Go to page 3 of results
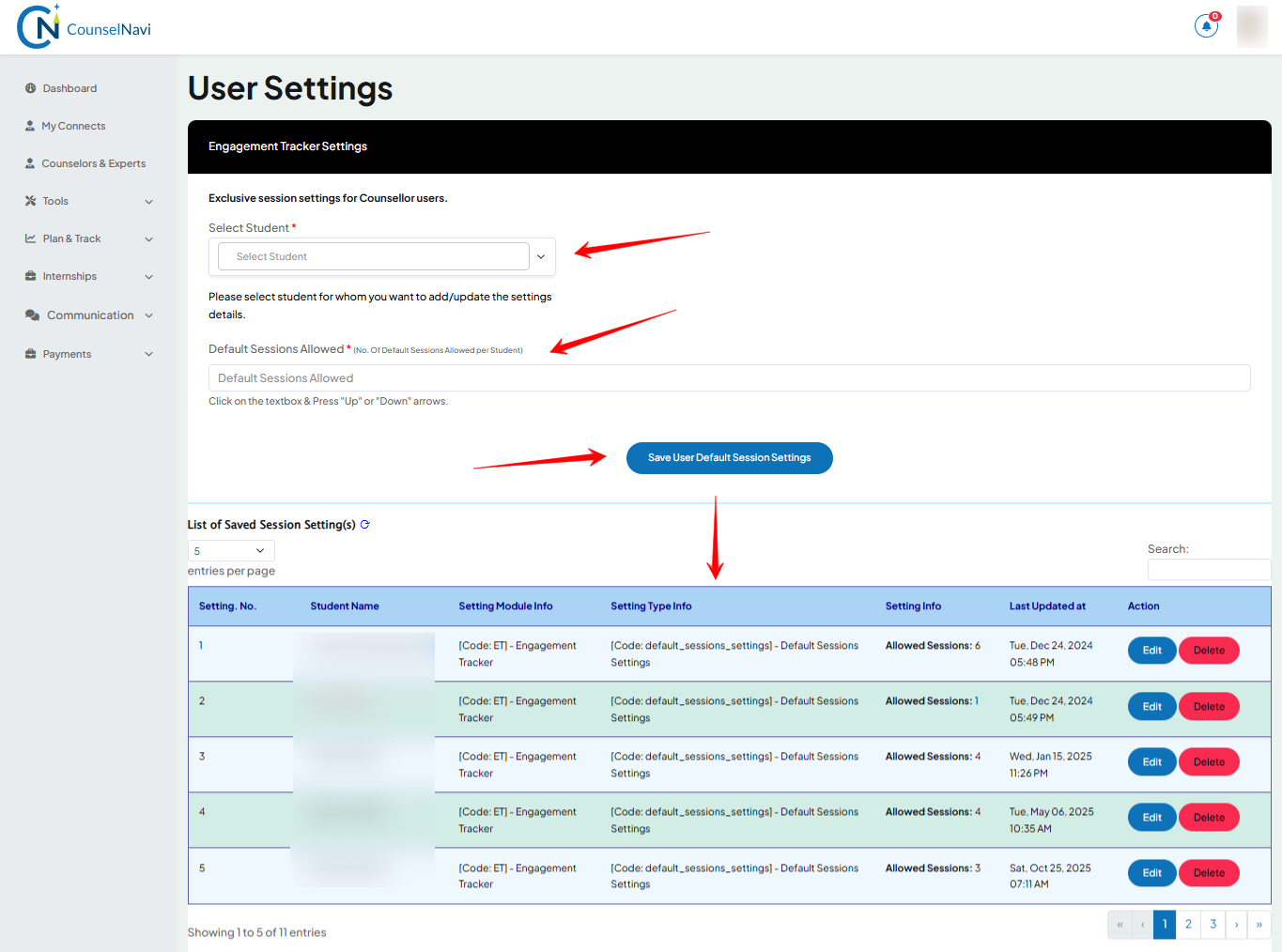1282x952 pixels. point(1212,924)
